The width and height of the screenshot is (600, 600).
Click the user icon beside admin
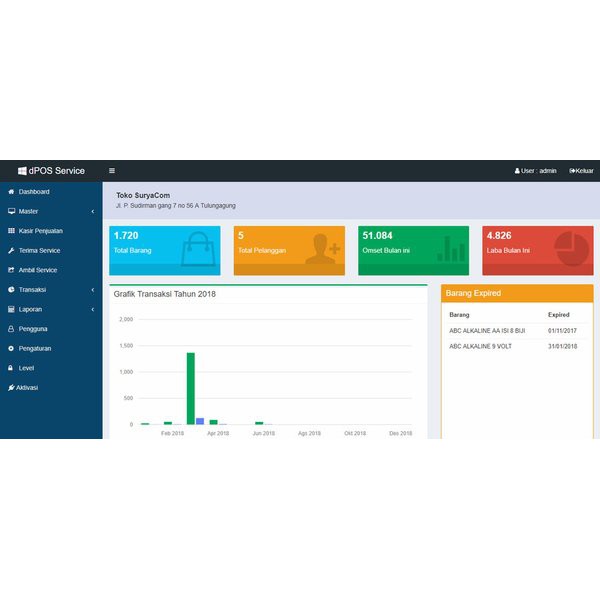click(517, 171)
